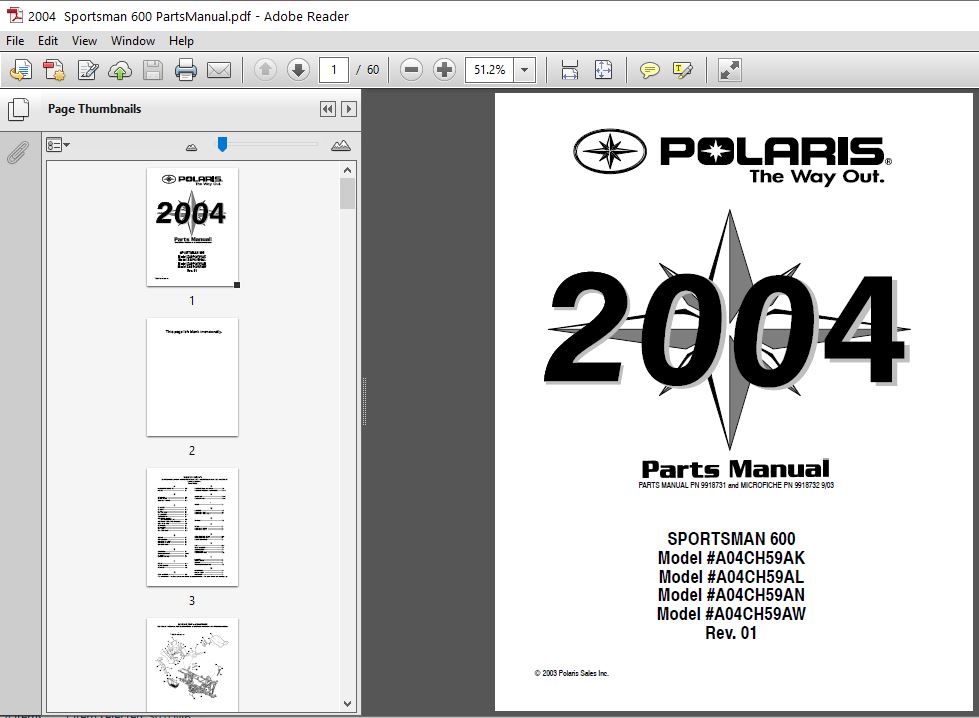Click 'Model #A04CH59AW' text line
This screenshot has height=718, width=979.
coord(731,614)
